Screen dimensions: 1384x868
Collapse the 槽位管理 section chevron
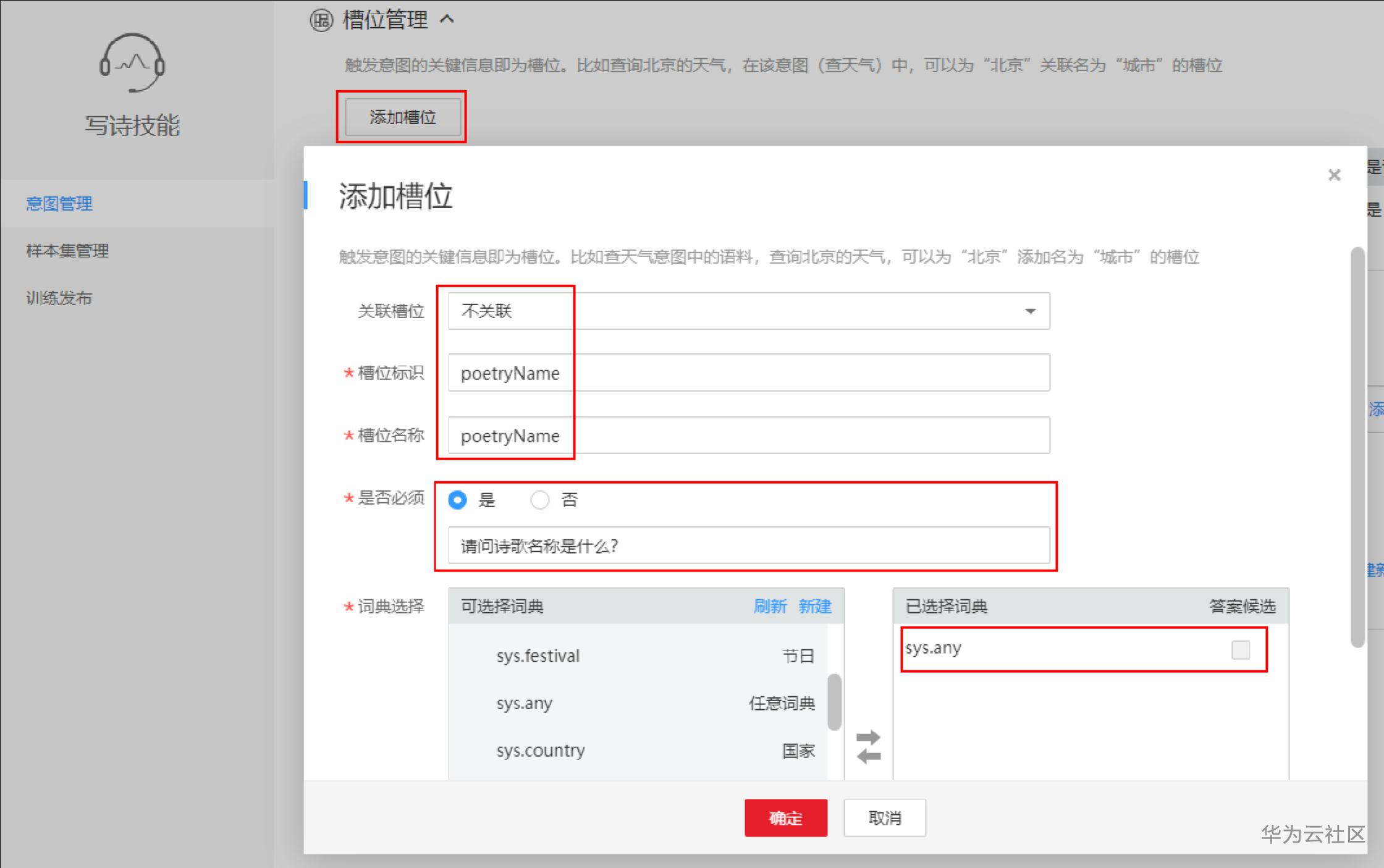pyautogui.click(x=447, y=20)
